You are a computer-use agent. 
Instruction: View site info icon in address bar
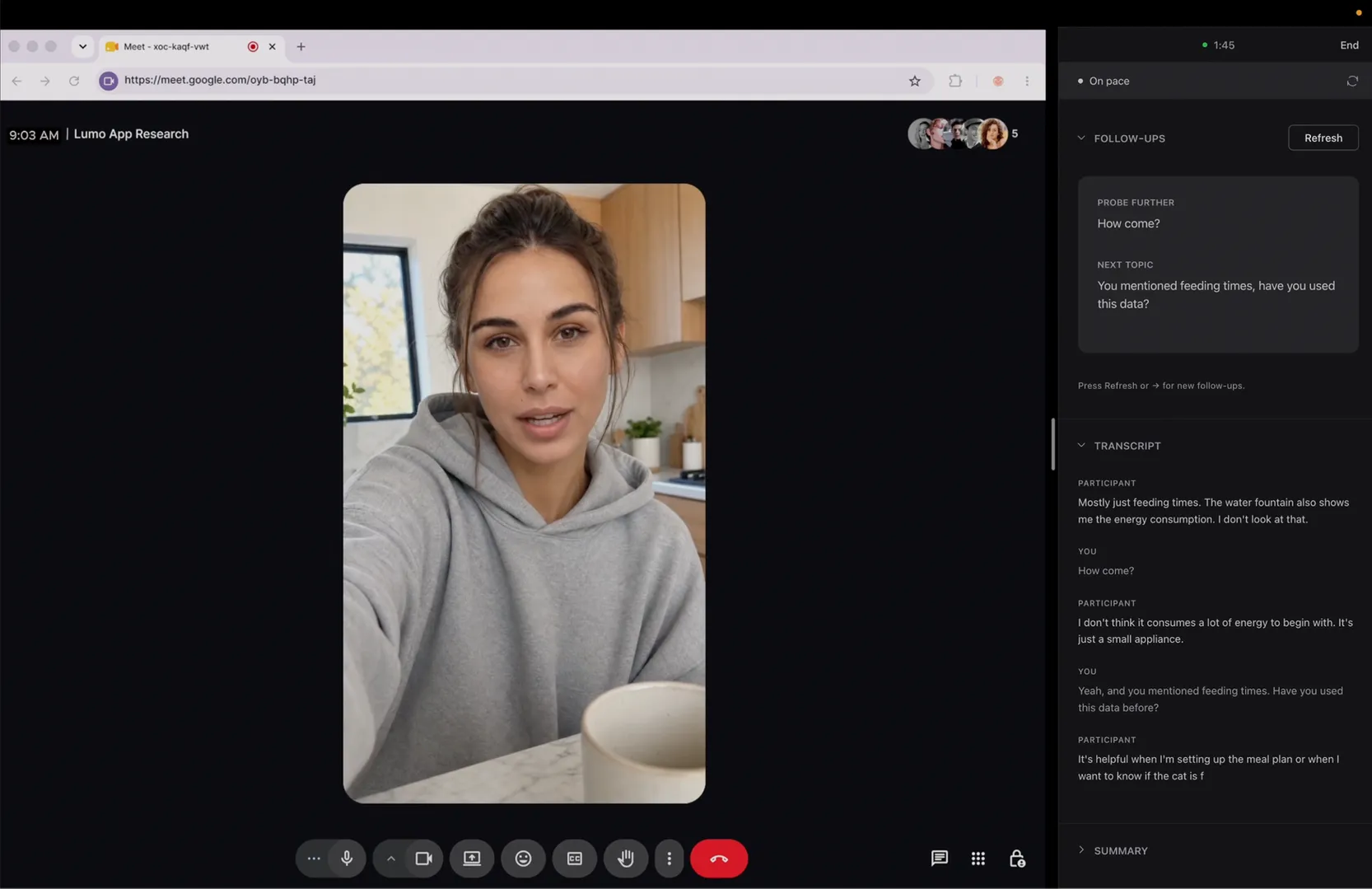tap(109, 81)
